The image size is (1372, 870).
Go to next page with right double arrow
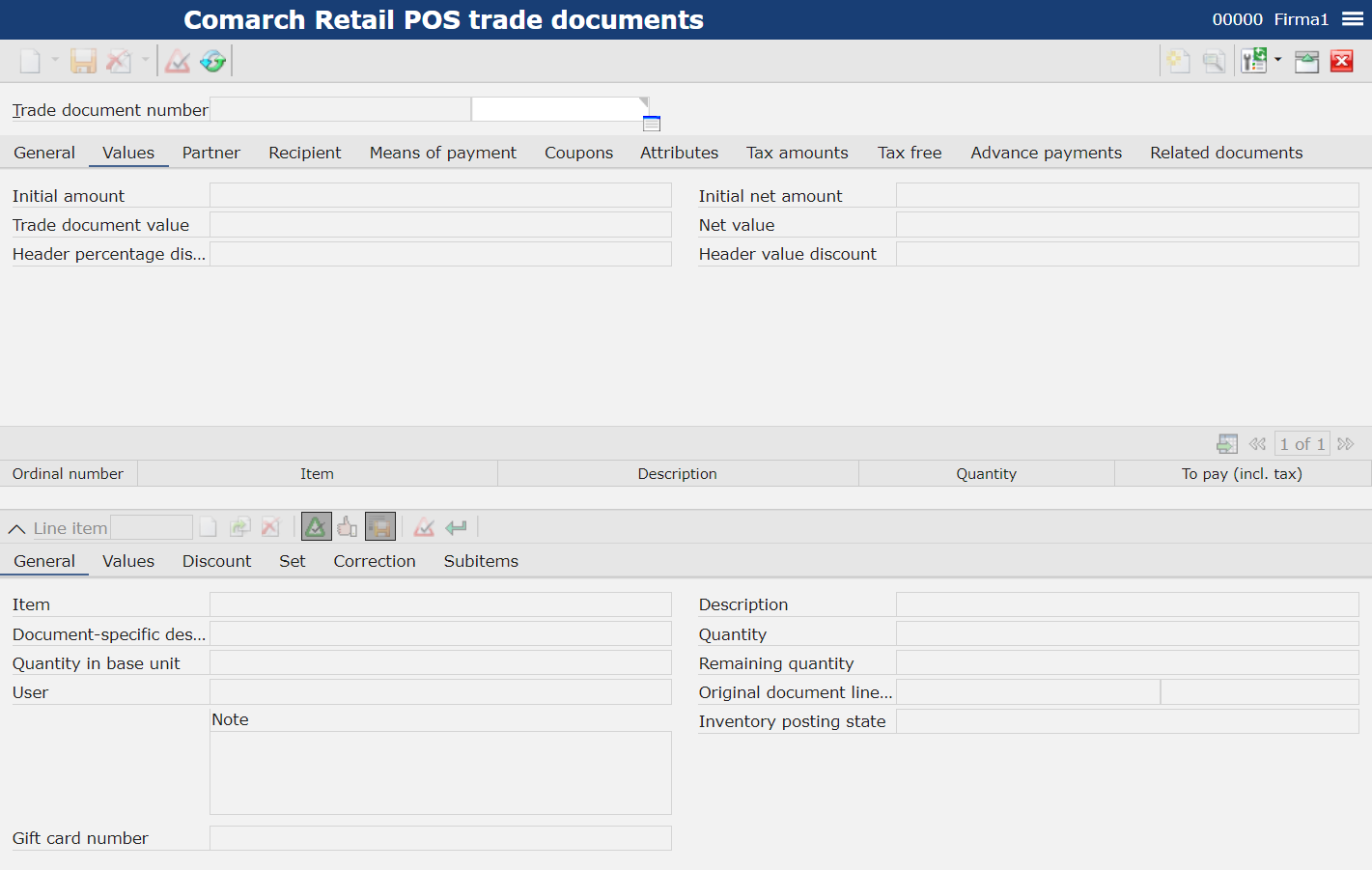(1346, 444)
